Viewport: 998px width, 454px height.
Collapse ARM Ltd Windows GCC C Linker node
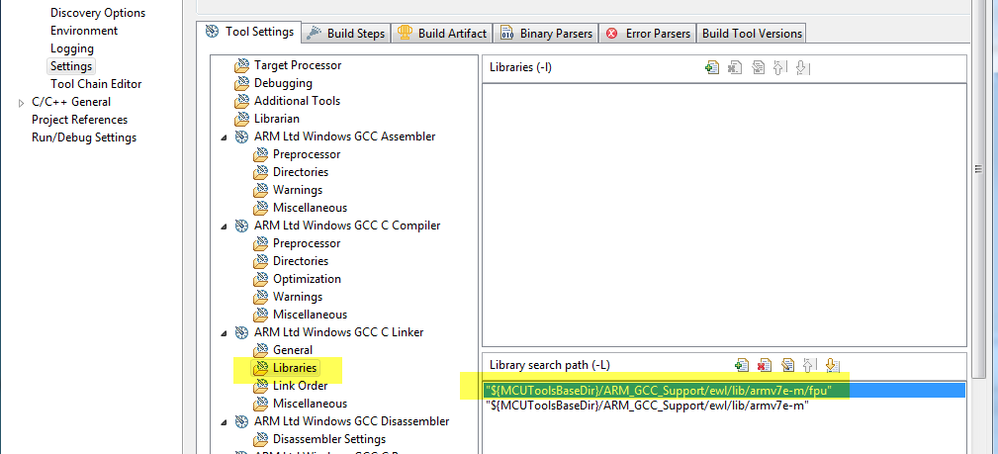click(x=223, y=332)
